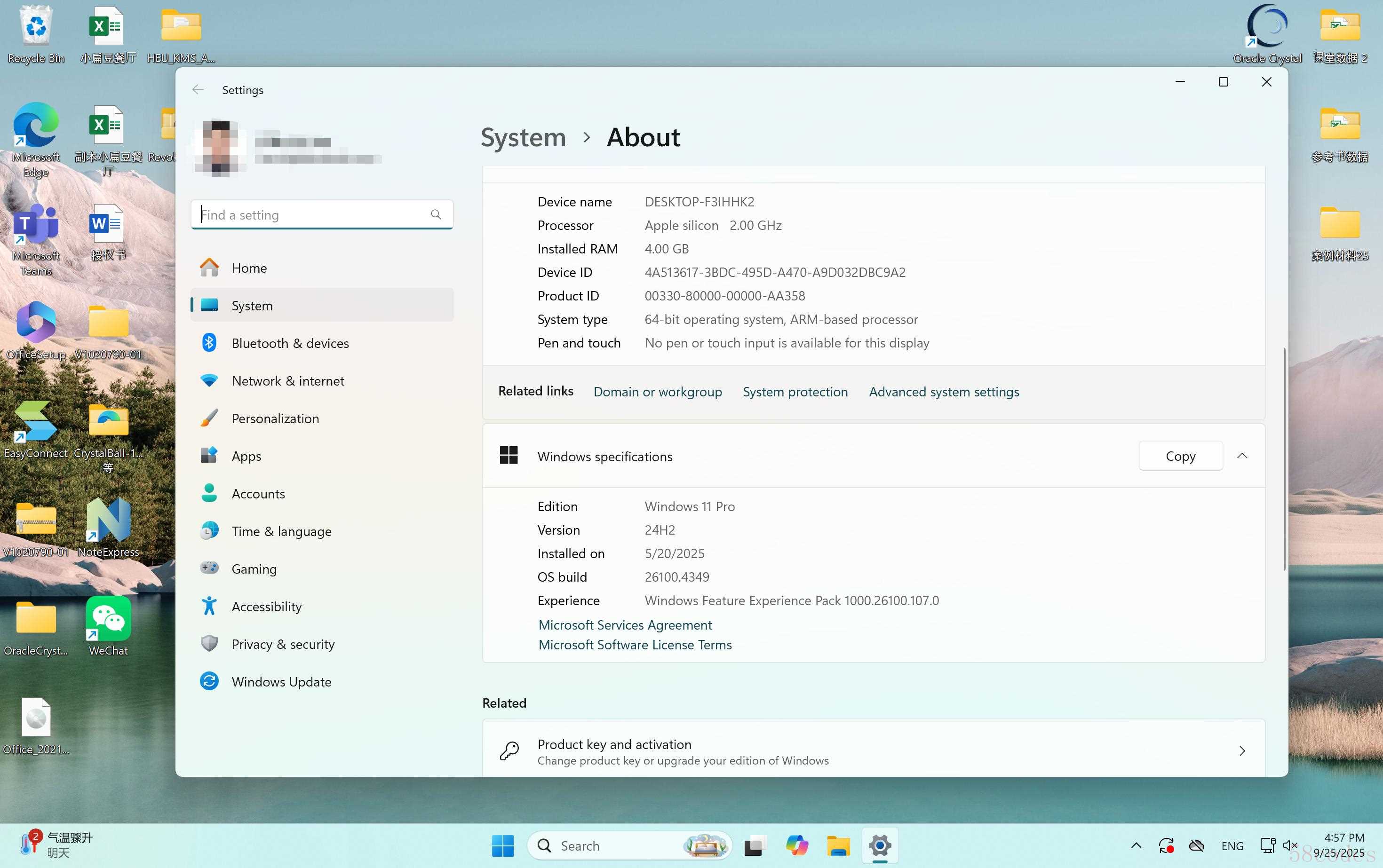Screen dimensions: 1383x868
Task: Open Windows Update settings
Action: (x=322, y=681)
